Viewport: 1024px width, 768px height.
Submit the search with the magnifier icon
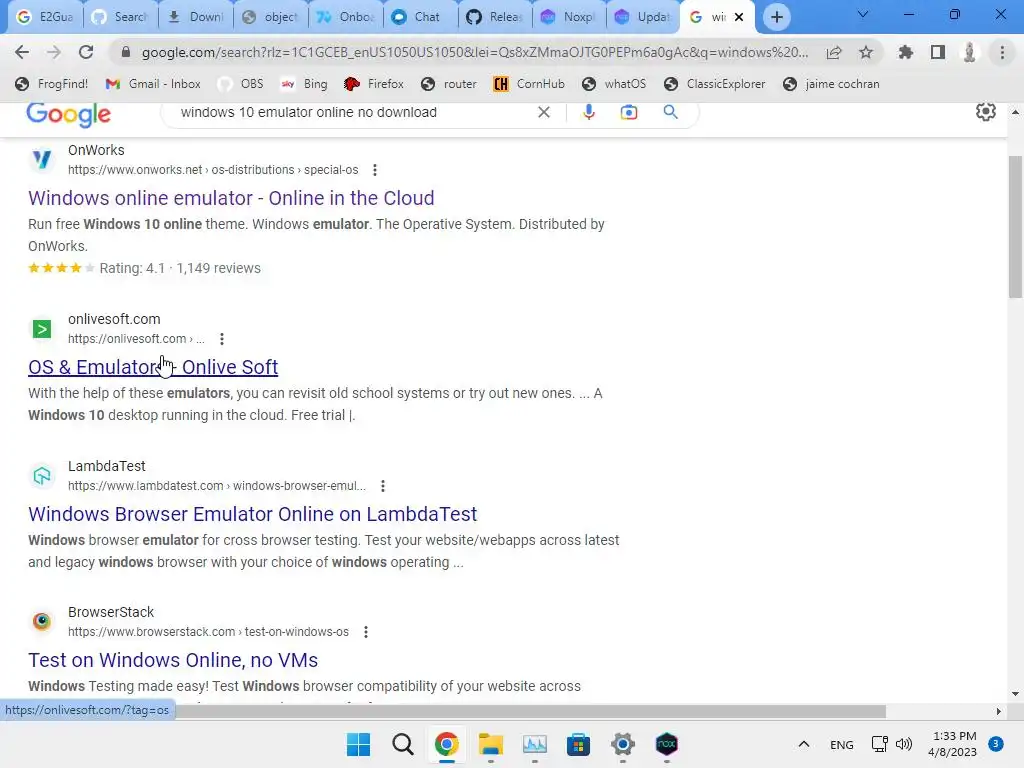pos(670,112)
